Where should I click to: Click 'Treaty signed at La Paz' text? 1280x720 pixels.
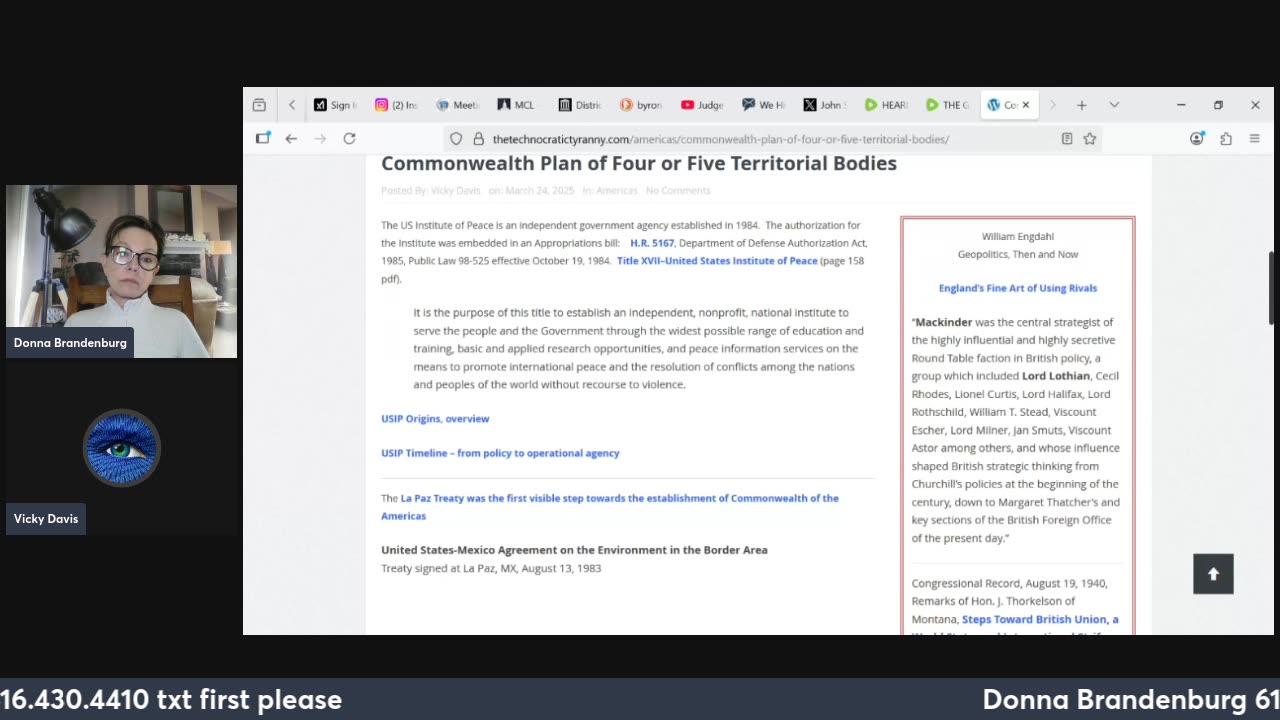[x=491, y=568]
